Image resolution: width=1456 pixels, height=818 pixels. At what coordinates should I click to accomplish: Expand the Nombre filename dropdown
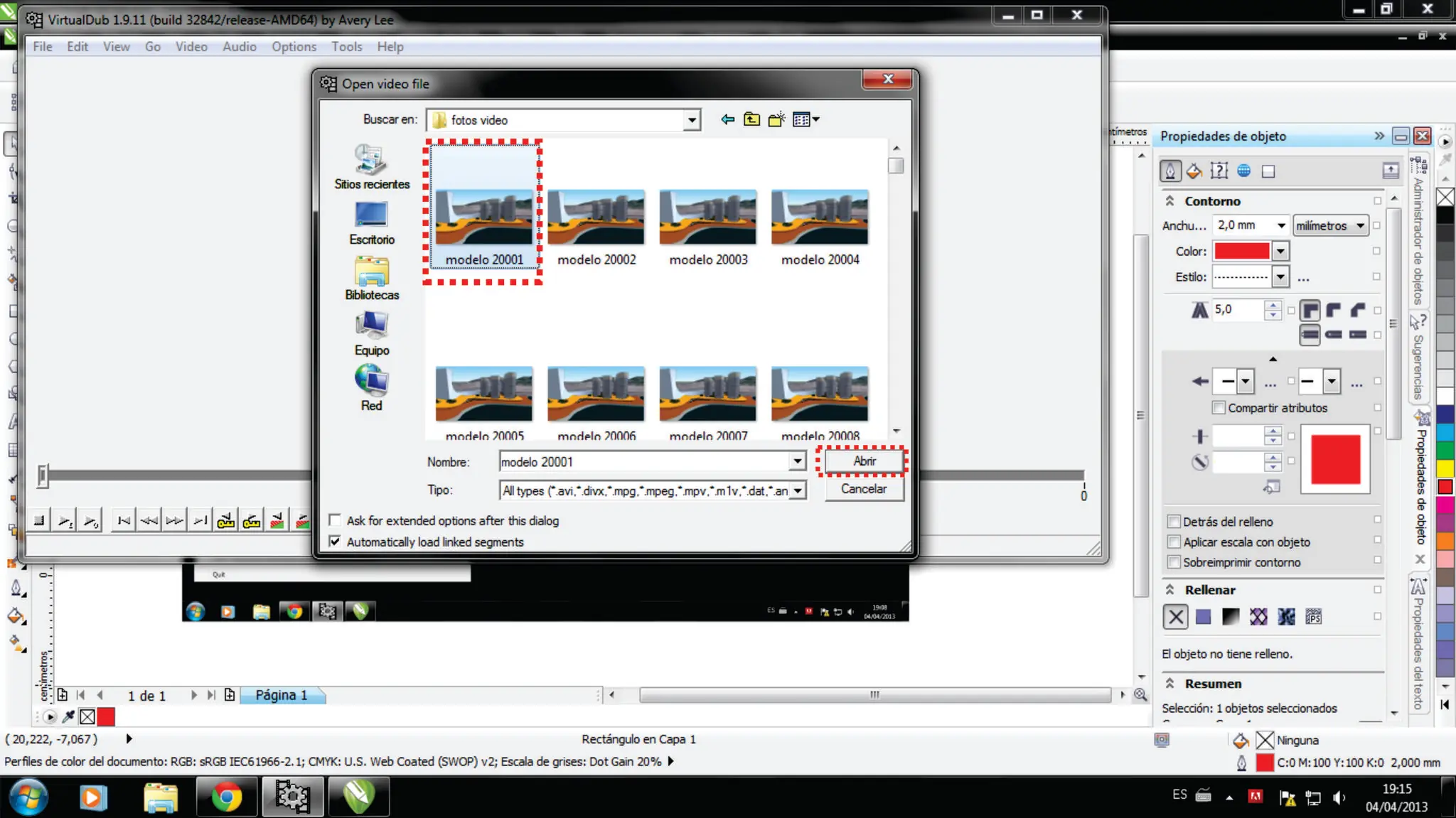click(x=798, y=462)
